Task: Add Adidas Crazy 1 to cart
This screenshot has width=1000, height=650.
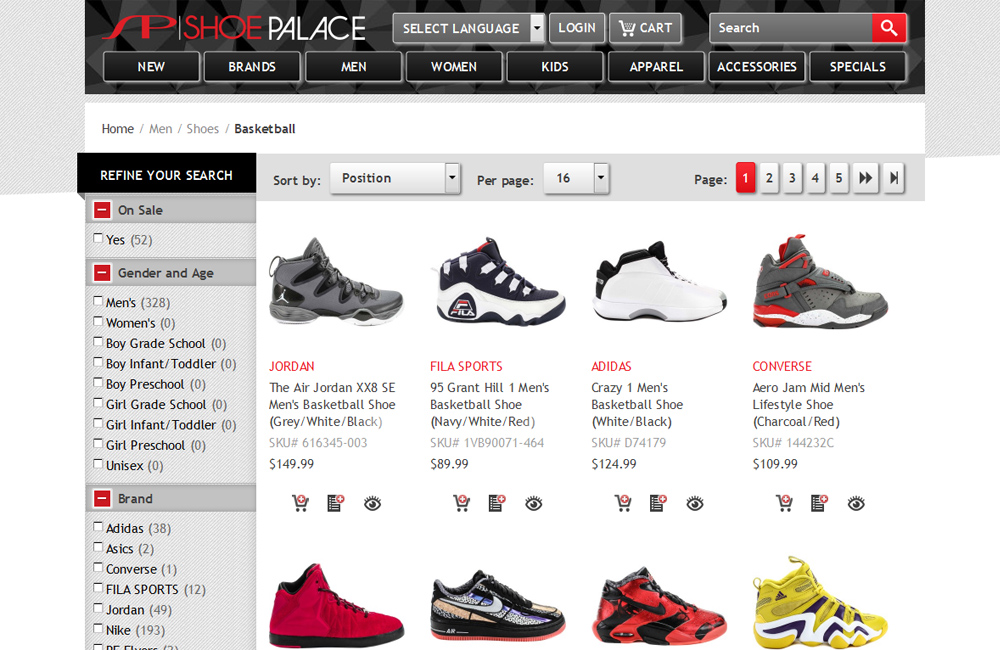Action: pos(623,503)
